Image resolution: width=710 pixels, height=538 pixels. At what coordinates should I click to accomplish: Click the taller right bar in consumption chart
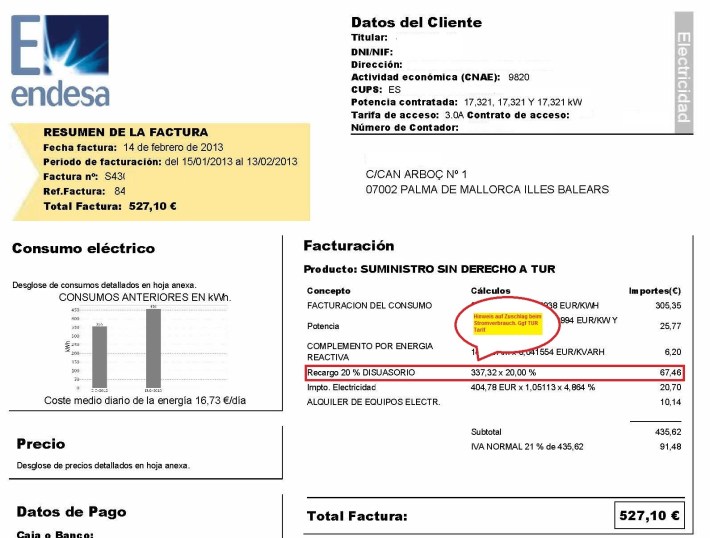click(154, 348)
